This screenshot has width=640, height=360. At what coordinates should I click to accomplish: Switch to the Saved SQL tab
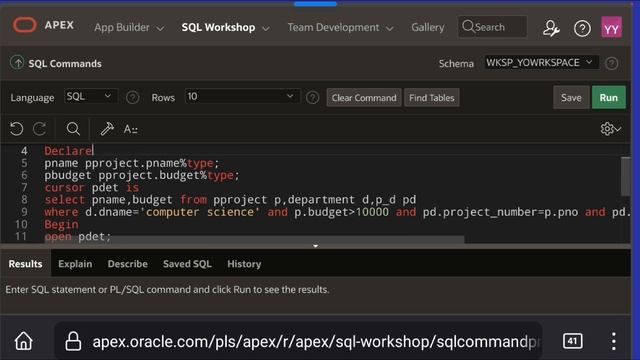tap(187, 264)
